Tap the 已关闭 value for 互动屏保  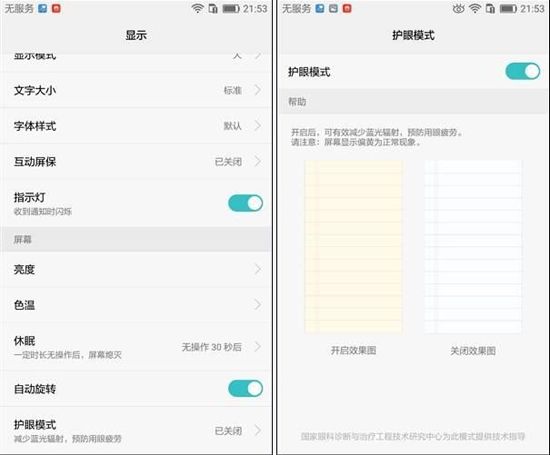click(x=228, y=162)
